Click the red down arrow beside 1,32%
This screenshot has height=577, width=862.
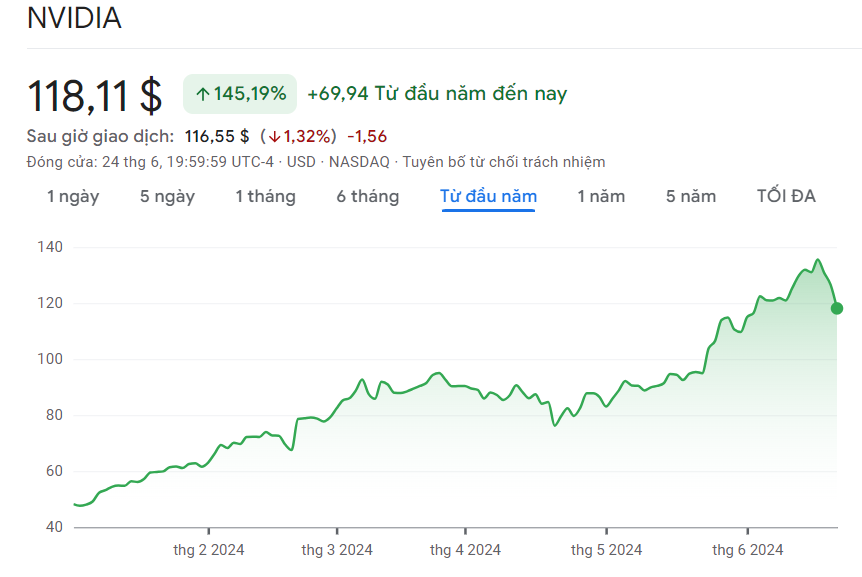(274, 137)
